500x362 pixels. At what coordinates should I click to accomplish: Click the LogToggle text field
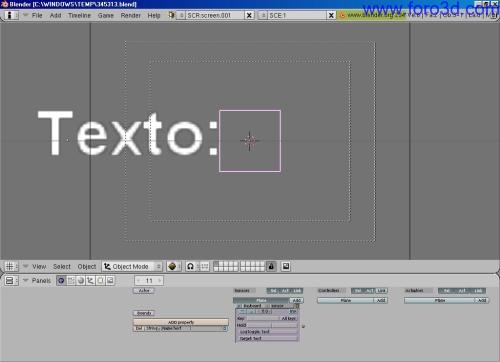(x=267, y=332)
